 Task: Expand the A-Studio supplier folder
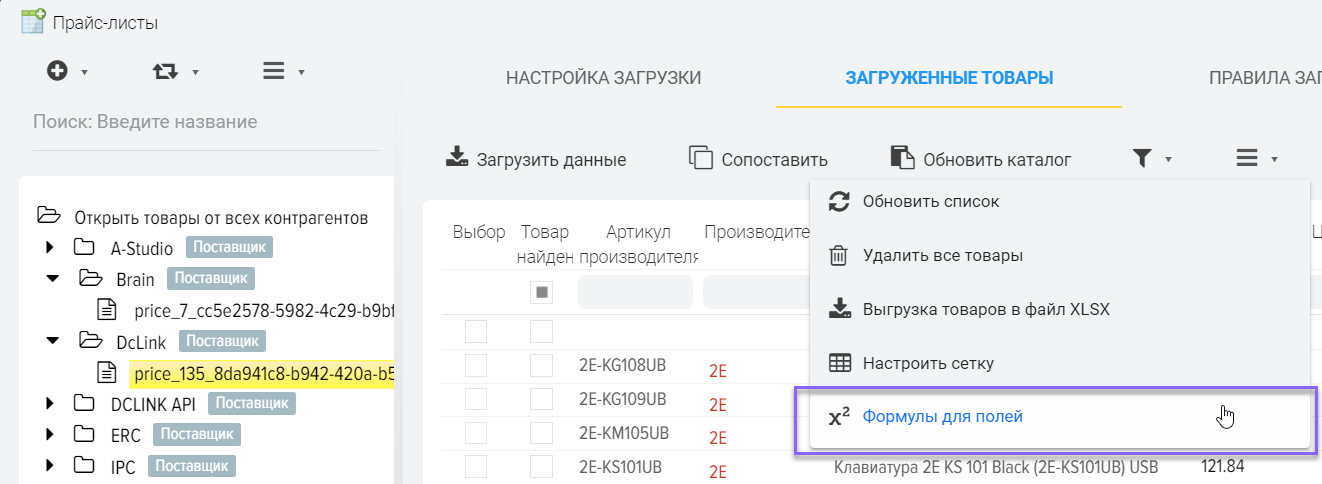[x=51, y=248]
